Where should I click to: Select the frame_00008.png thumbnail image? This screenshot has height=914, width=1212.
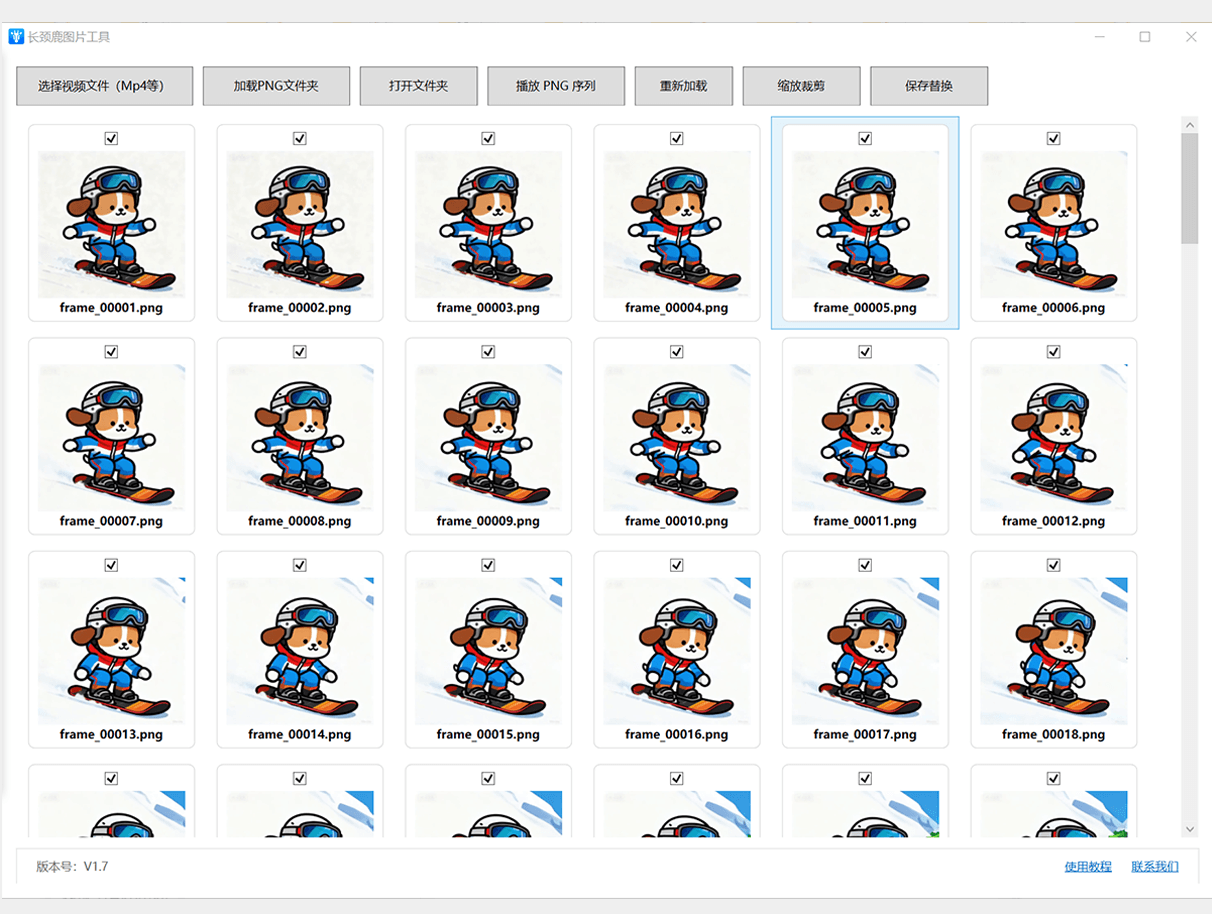pyautogui.click(x=300, y=438)
